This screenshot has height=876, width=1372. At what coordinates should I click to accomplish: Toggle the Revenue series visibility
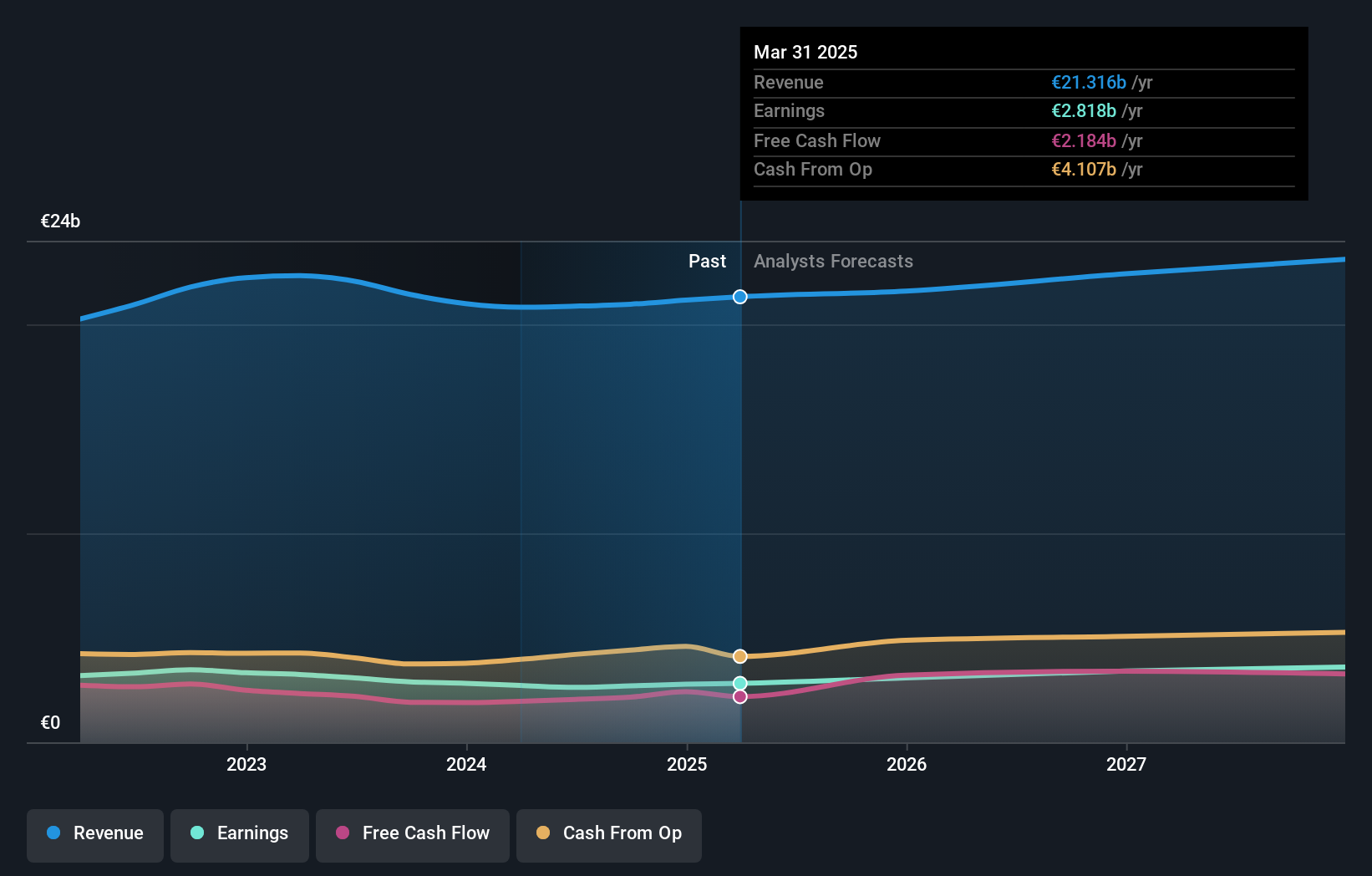click(x=94, y=834)
